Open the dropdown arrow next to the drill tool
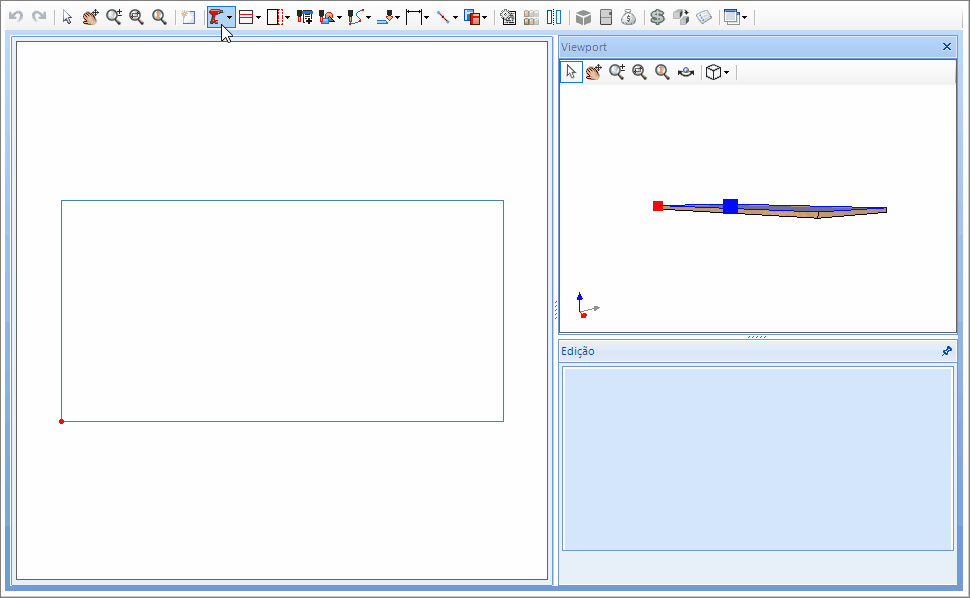 tap(230, 17)
